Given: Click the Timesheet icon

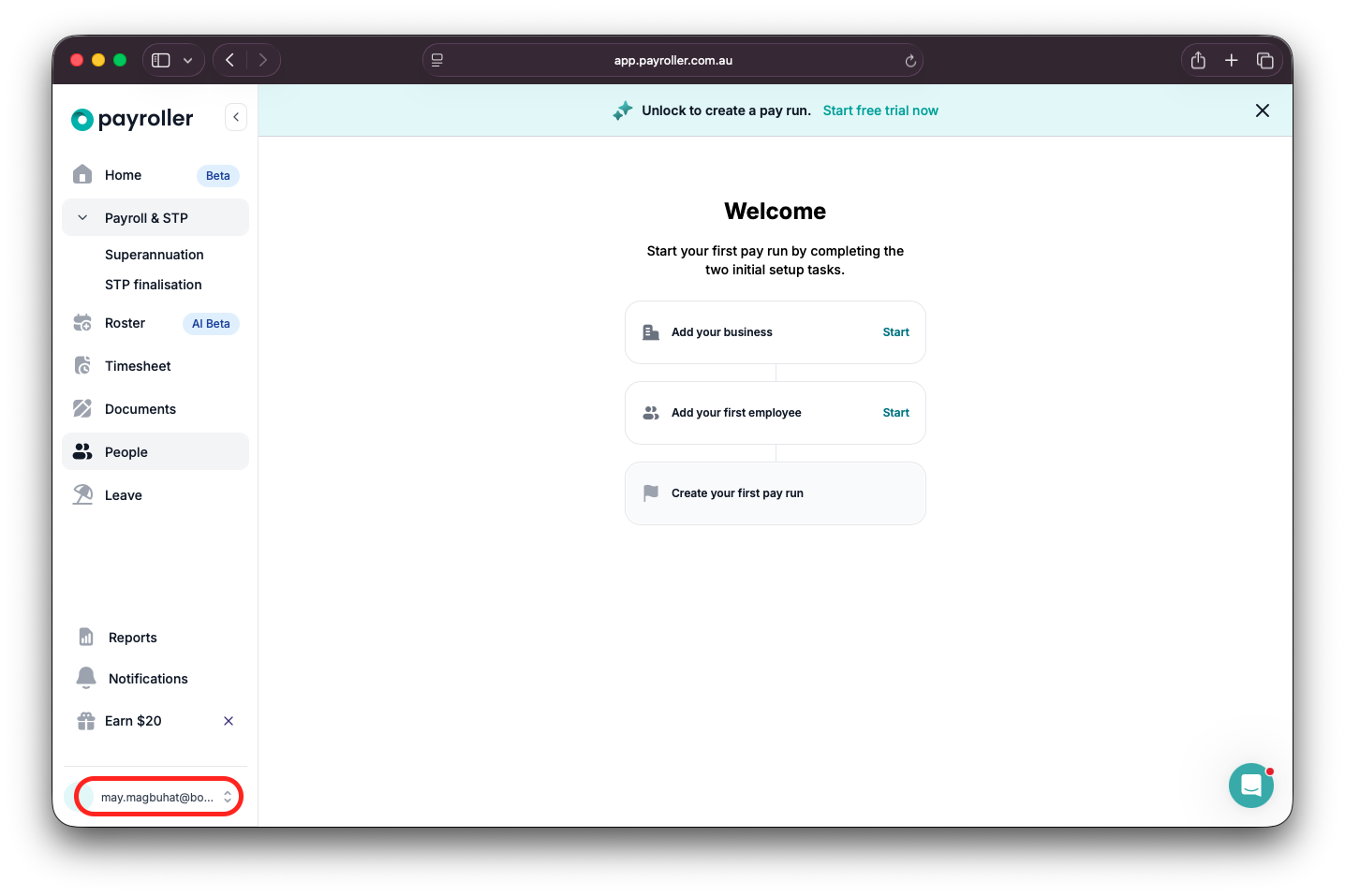Looking at the screenshot, I should [x=82, y=366].
